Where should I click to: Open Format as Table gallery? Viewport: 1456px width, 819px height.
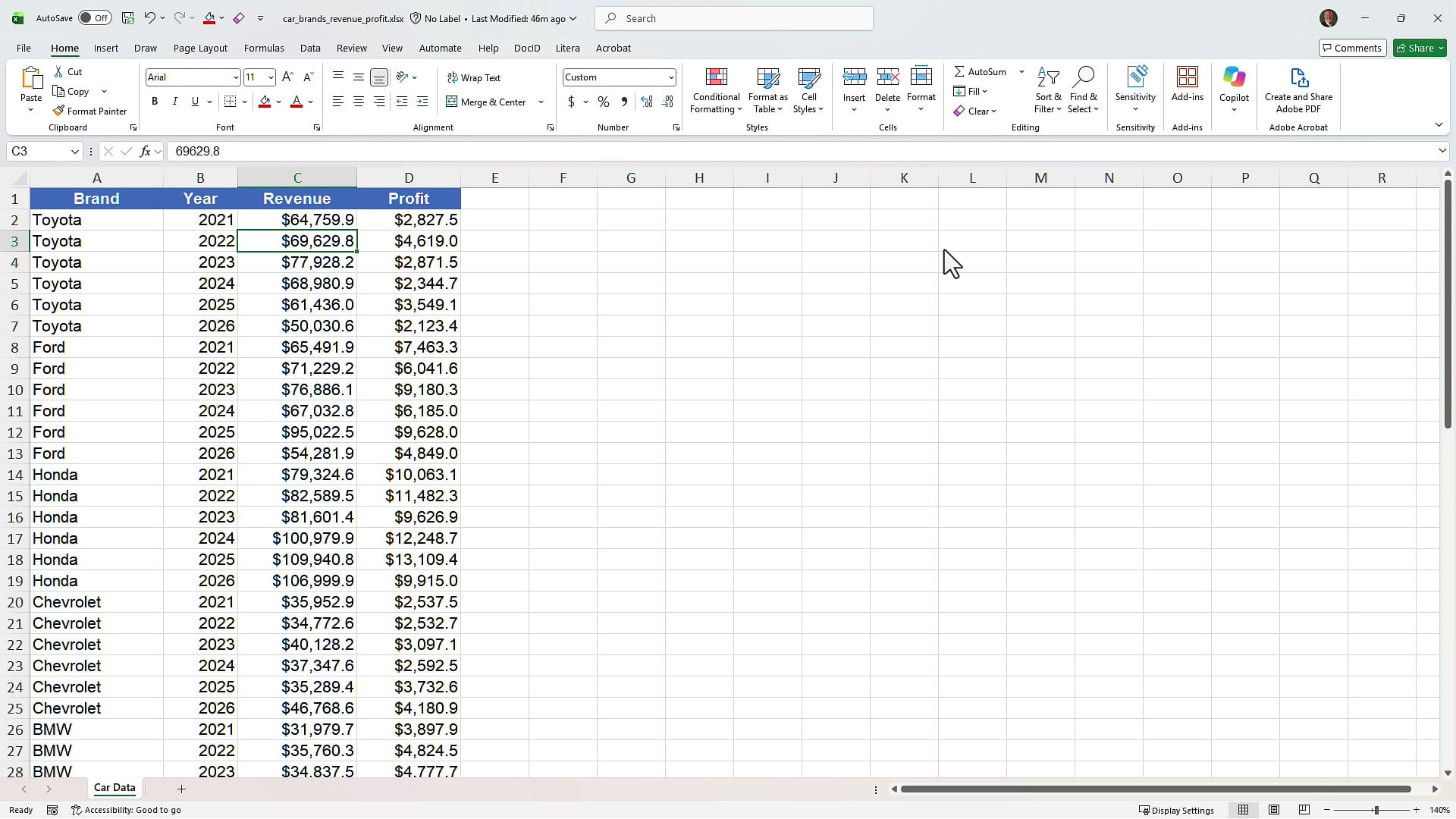(767, 91)
